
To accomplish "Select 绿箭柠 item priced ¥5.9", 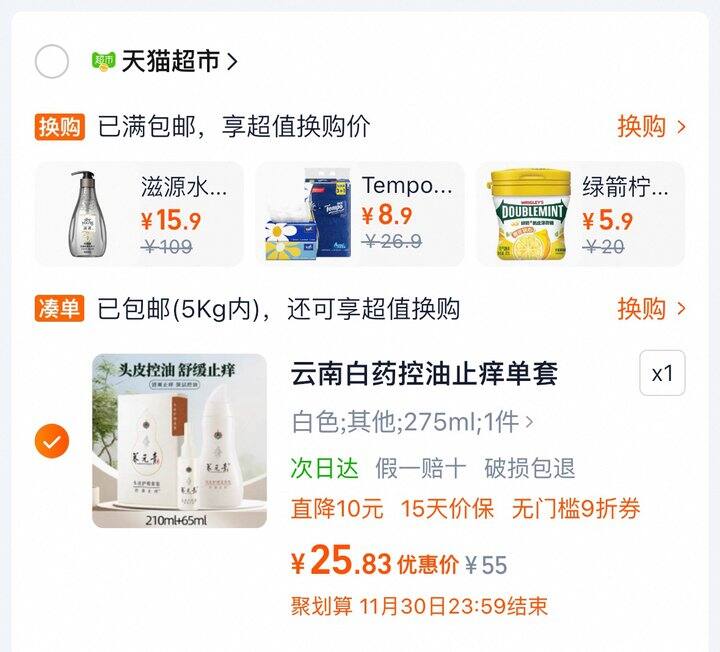I will (x=580, y=214).
